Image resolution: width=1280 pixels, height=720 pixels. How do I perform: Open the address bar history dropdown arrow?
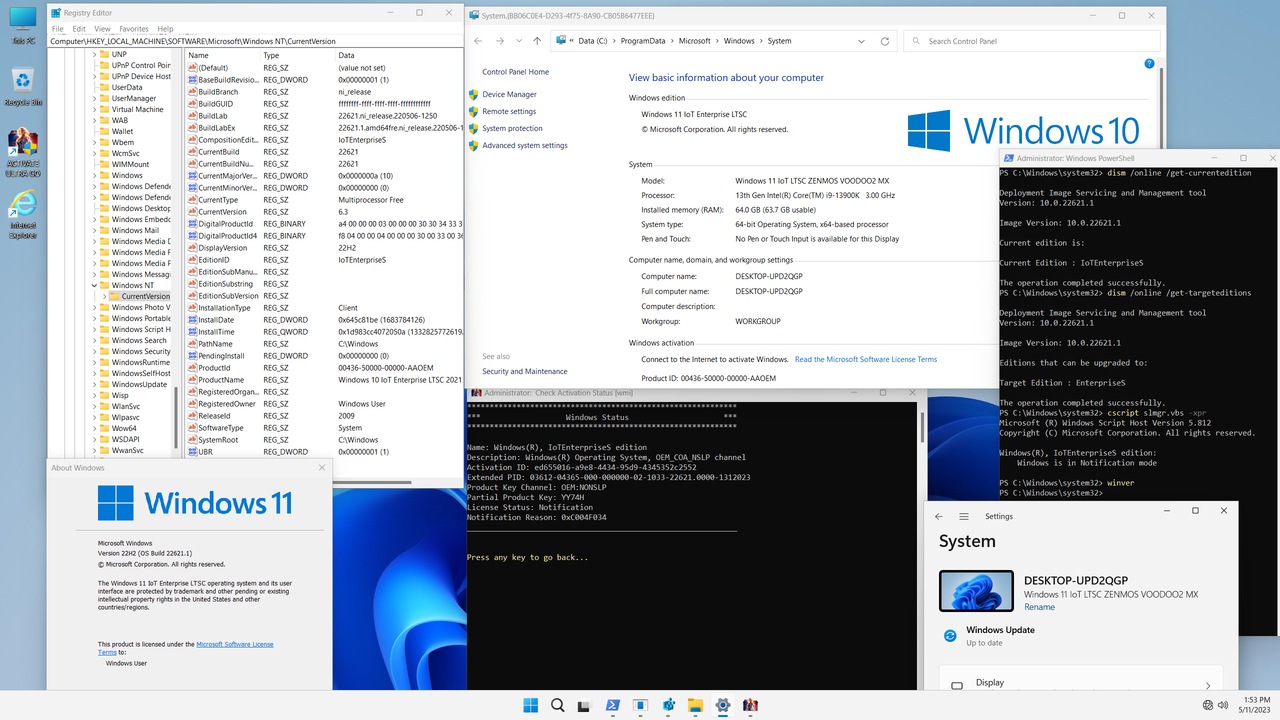[862, 41]
